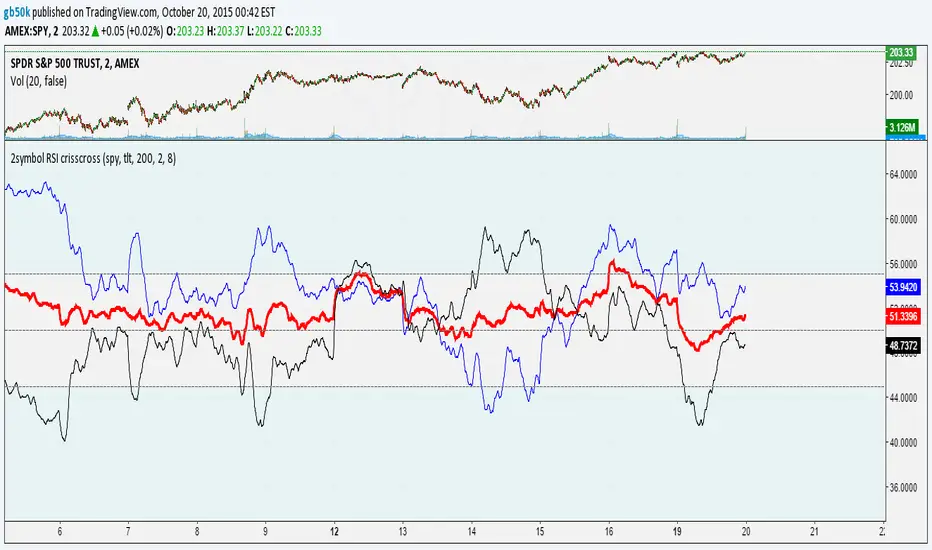This screenshot has height=550, width=932.
Task: Click the green 203.33 price label
Action: coord(901,53)
